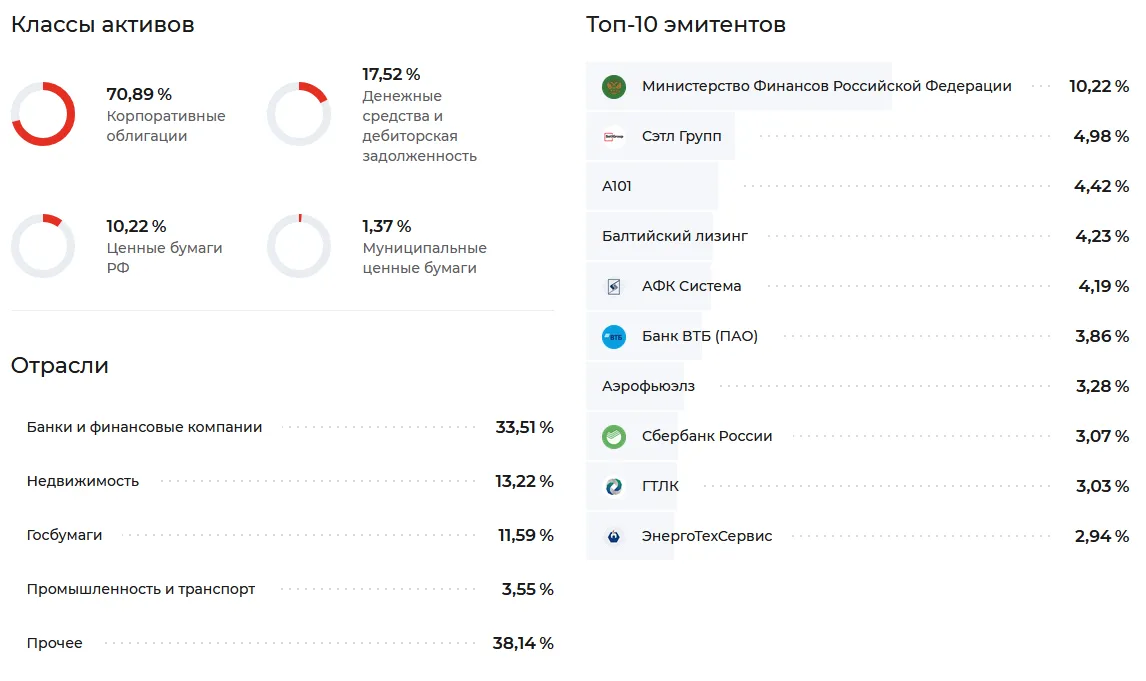Click the Муниципальные ценные бумаги label

(x=425, y=257)
